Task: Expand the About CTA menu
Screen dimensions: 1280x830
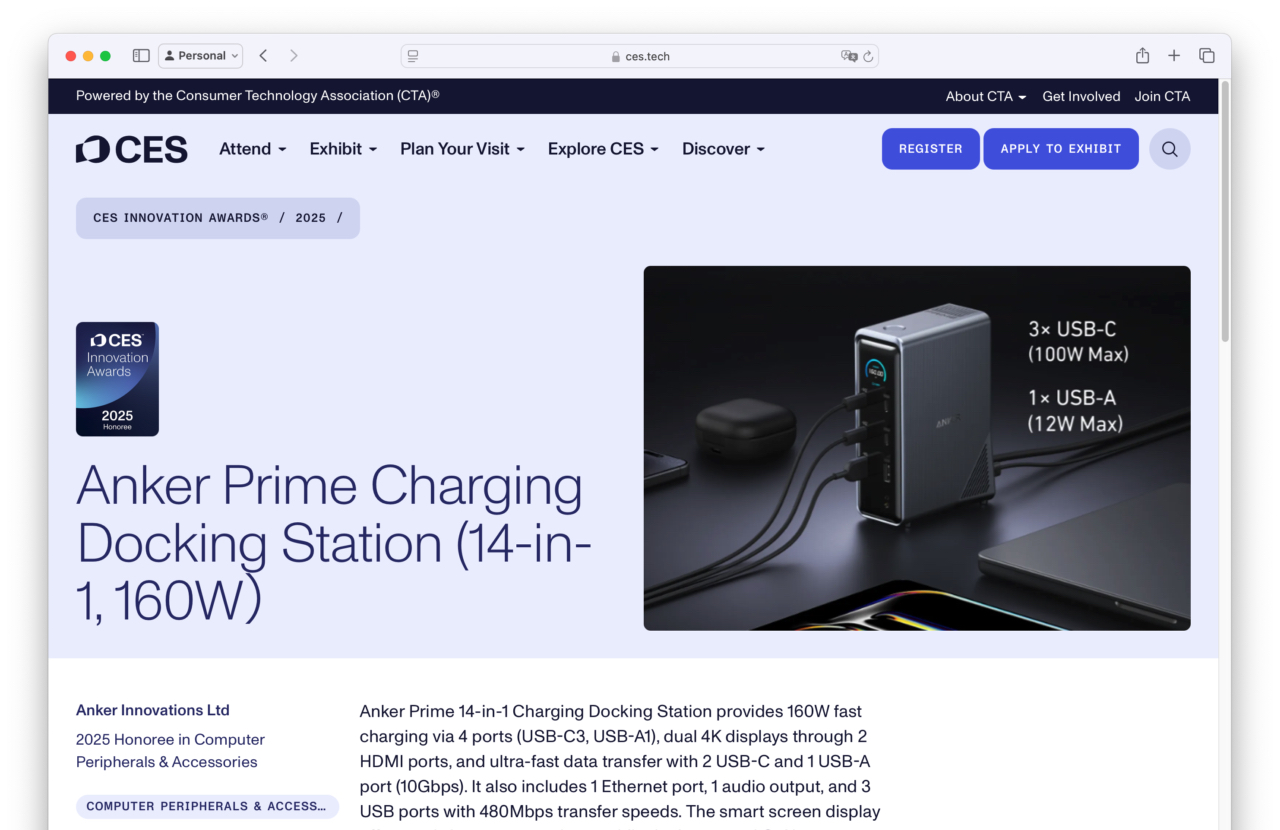Action: 986,96
